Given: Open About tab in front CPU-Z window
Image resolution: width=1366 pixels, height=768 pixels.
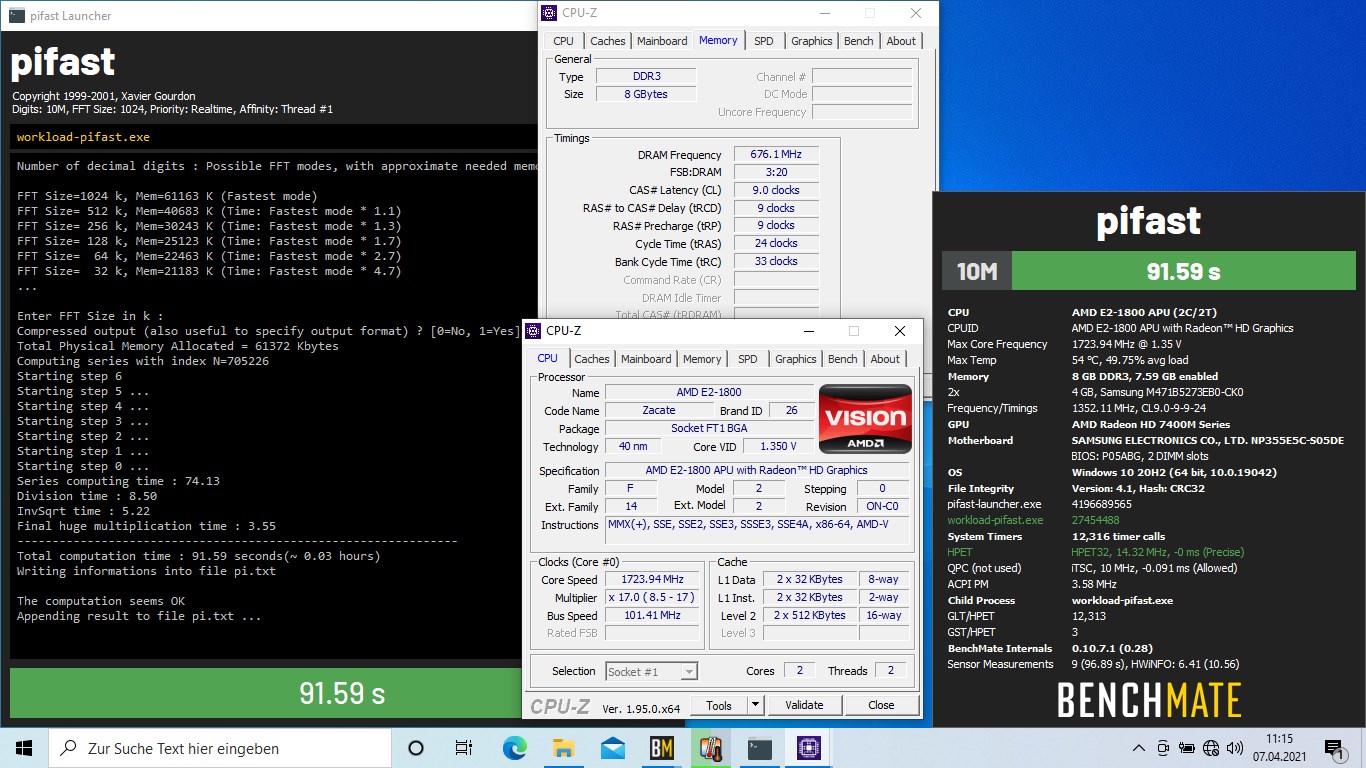Looking at the screenshot, I should coord(885,359).
